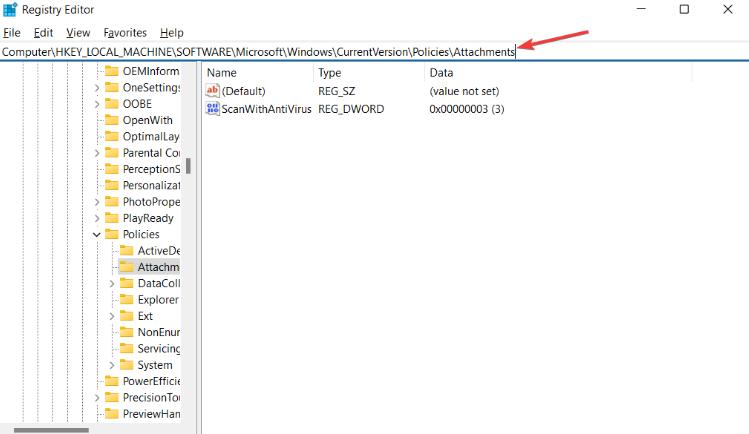Screen dimensions: 749x434
Task: Select the PrecisionTou folder icon
Action: (112, 397)
